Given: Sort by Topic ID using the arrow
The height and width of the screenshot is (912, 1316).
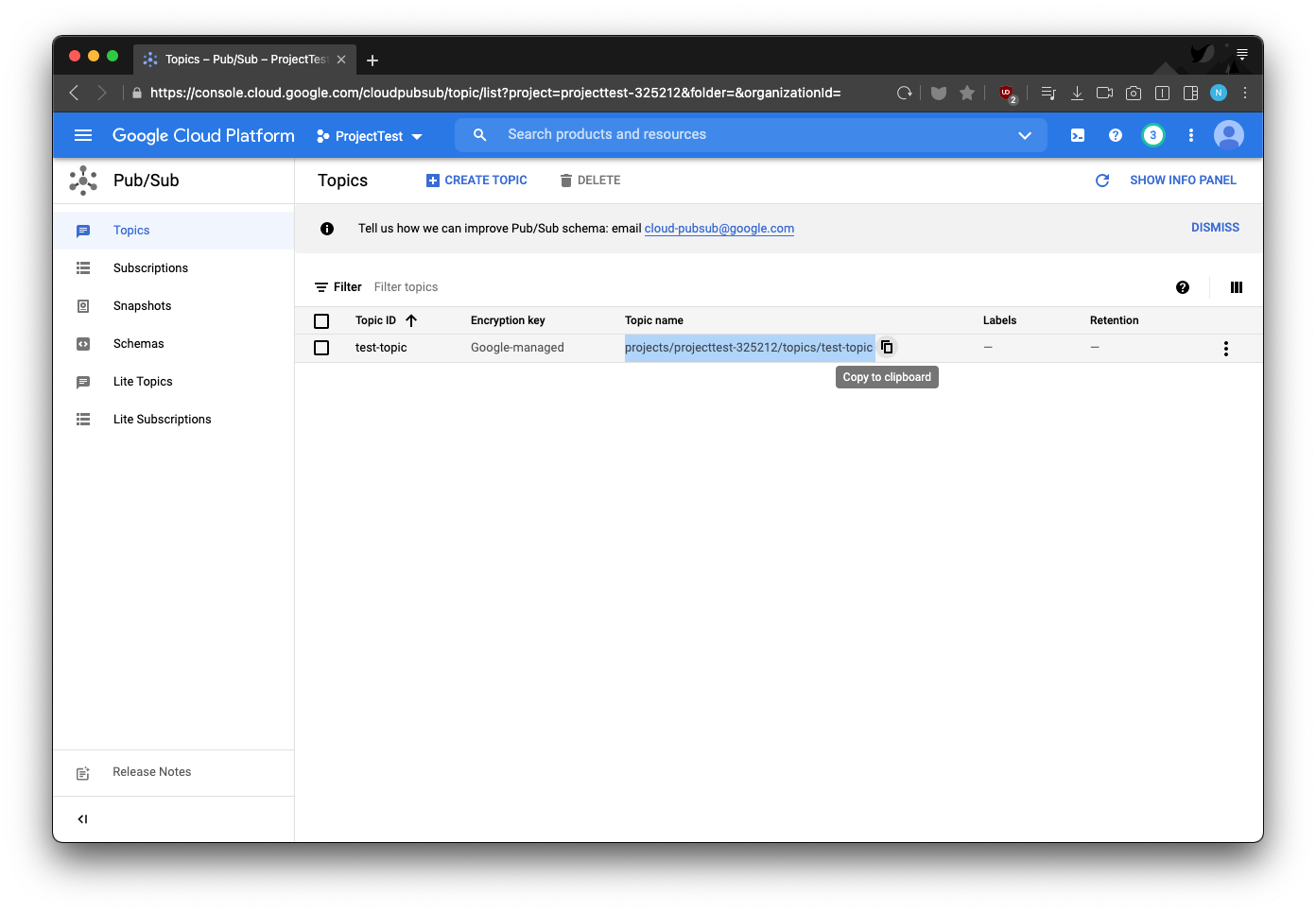Looking at the screenshot, I should (411, 320).
